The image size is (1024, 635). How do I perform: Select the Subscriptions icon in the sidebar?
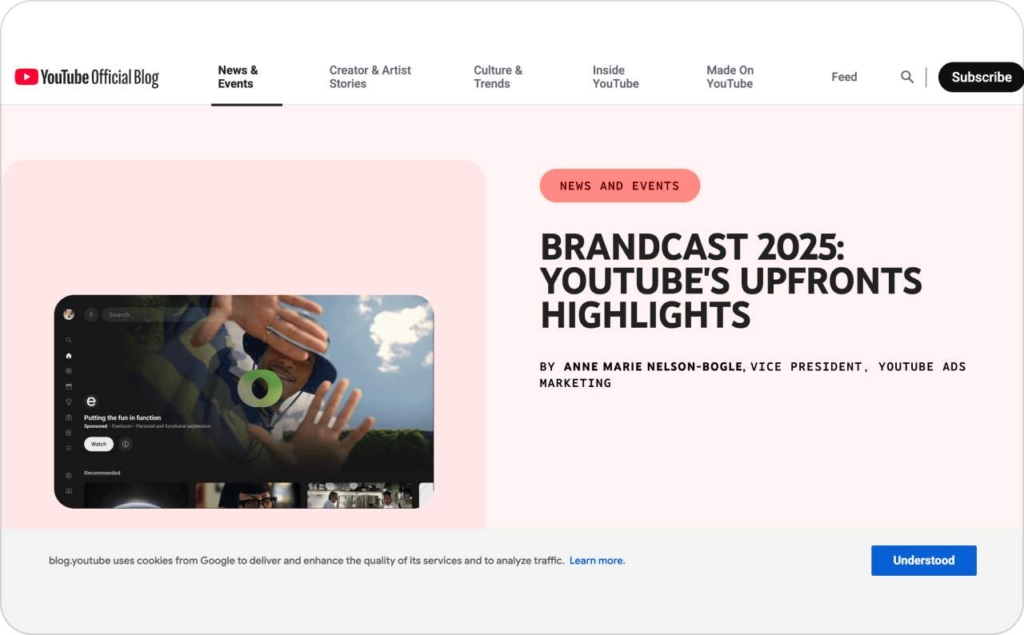69,385
